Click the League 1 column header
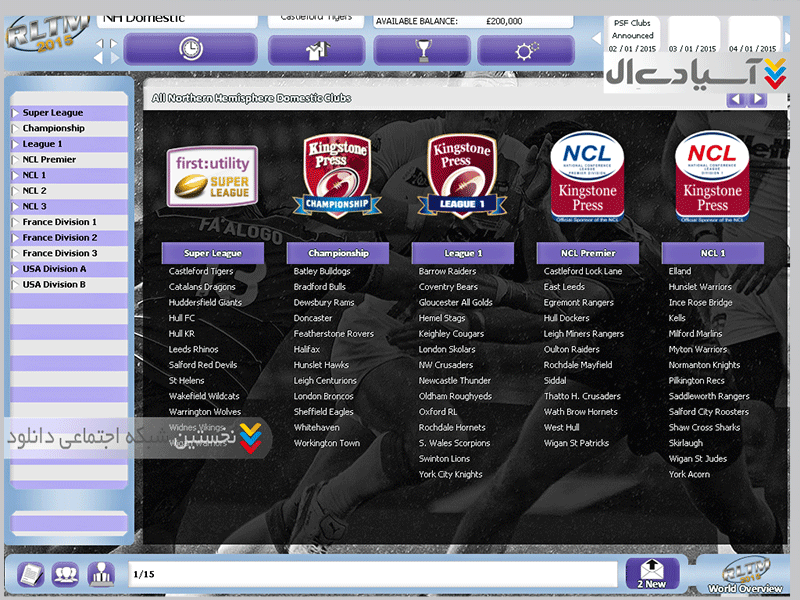The width and height of the screenshot is (800, 600). (x=463, y=254)
